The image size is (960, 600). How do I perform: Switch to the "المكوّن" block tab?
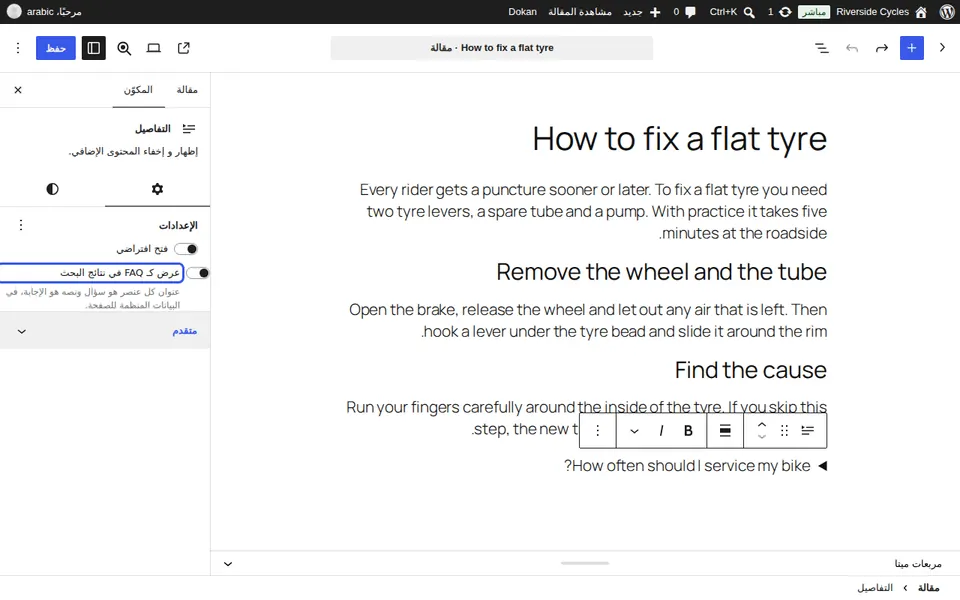[138, 90]
